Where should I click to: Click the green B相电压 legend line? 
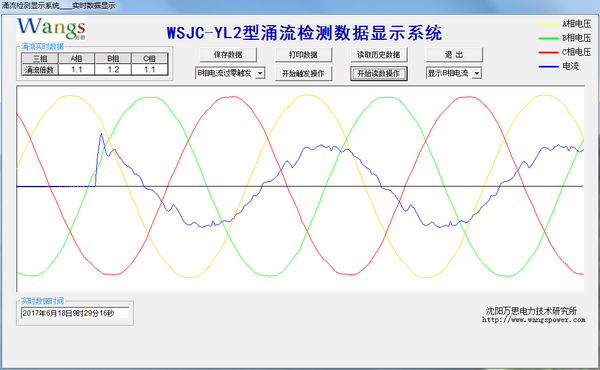tap(548, 38)
